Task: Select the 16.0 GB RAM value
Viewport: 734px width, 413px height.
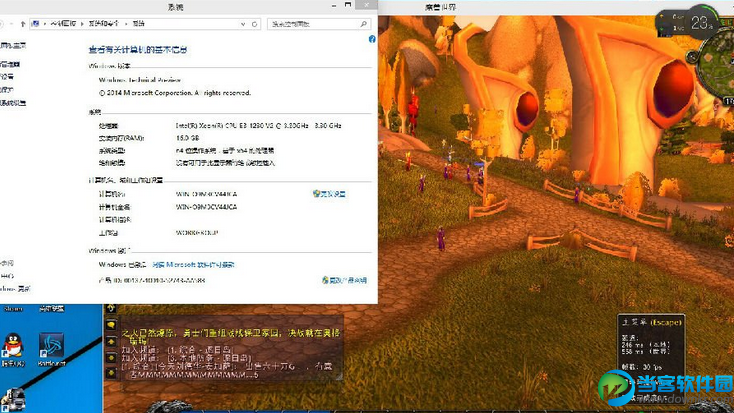Action: point(187,138)
